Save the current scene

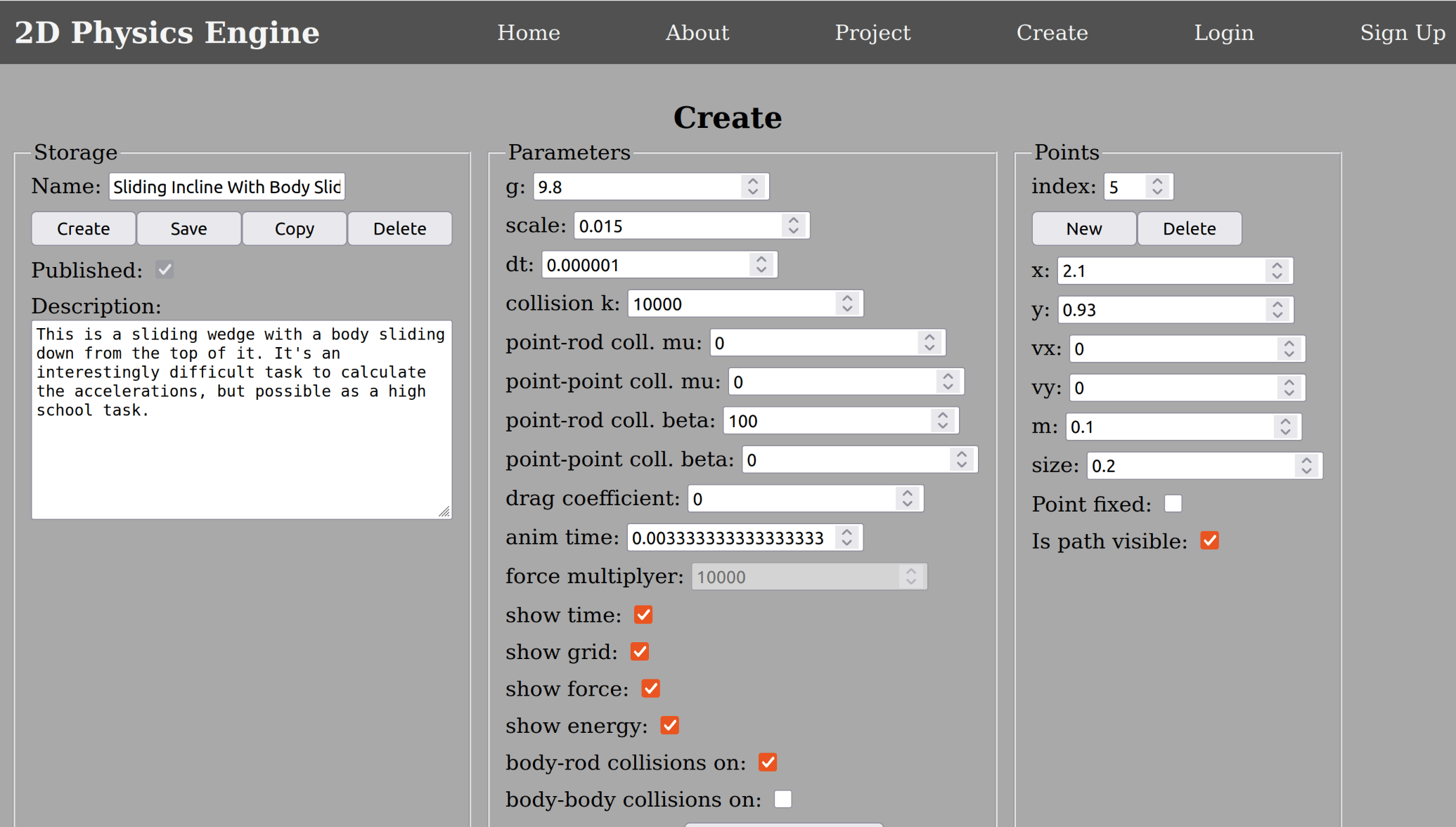[x=188, y=228]
